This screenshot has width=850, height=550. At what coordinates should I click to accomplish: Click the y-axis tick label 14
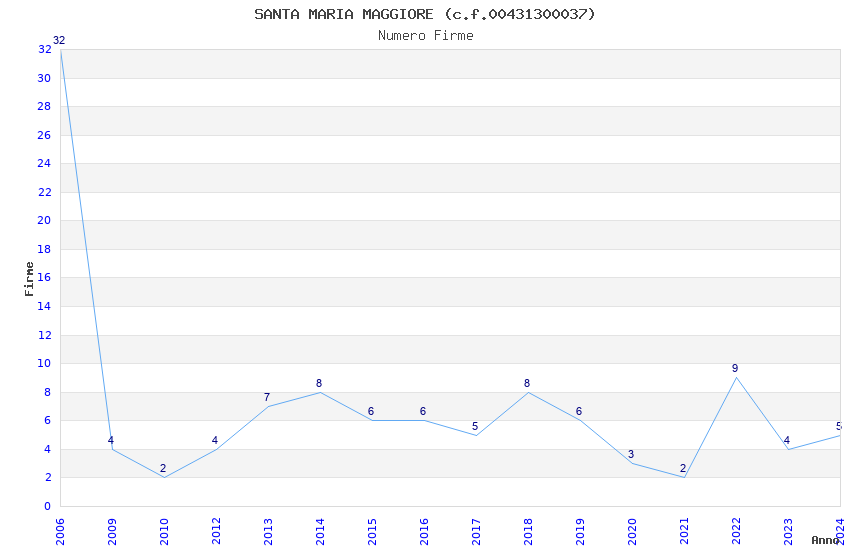[44, 306]
